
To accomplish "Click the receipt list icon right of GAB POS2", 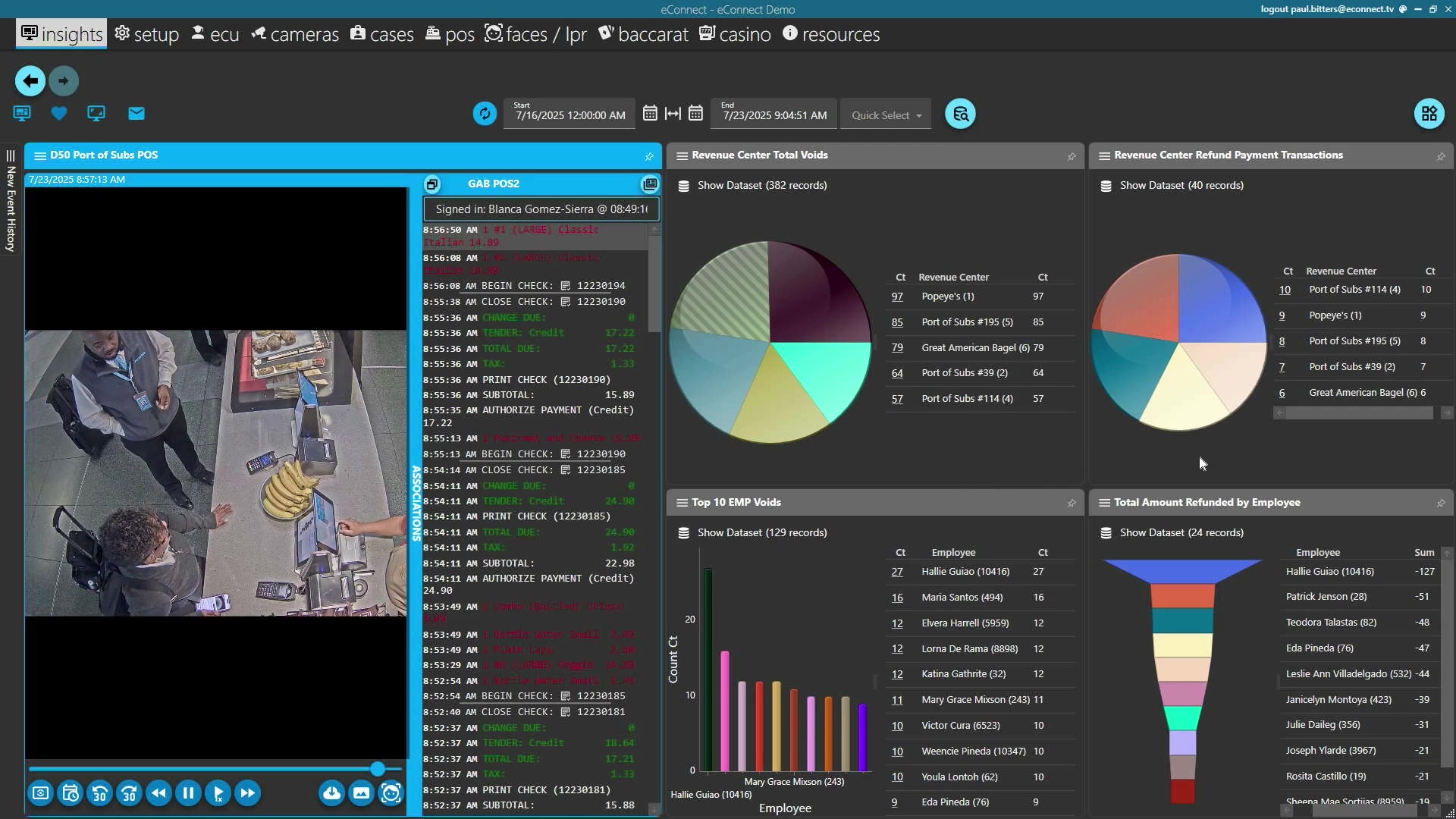I will click(x=650, y=184).
